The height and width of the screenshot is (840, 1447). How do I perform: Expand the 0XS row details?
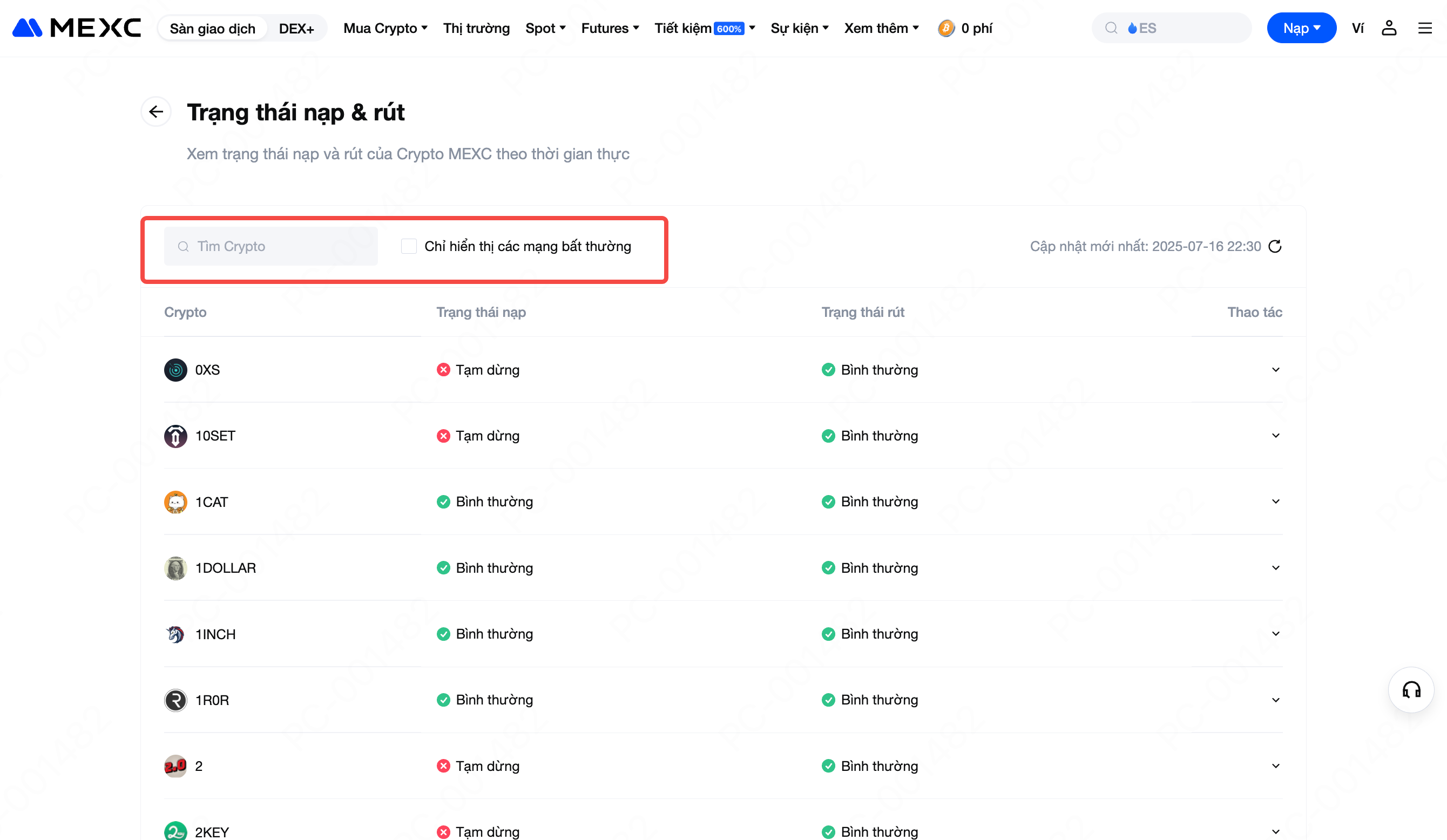click(x=1275, y=370)
